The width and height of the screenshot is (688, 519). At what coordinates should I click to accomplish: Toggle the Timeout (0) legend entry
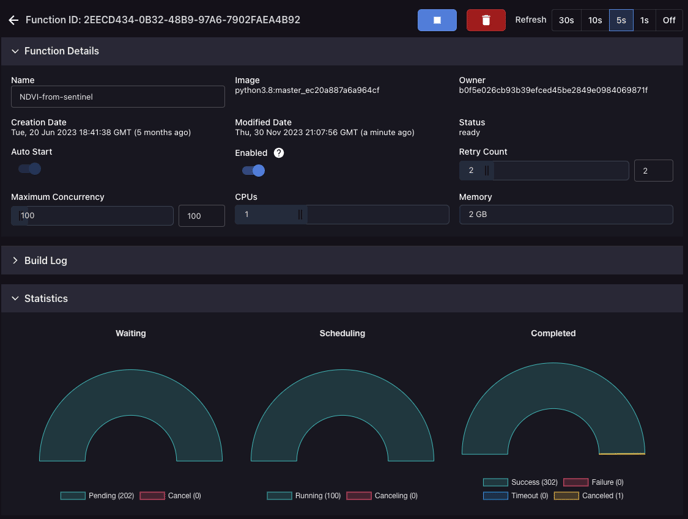516,496
